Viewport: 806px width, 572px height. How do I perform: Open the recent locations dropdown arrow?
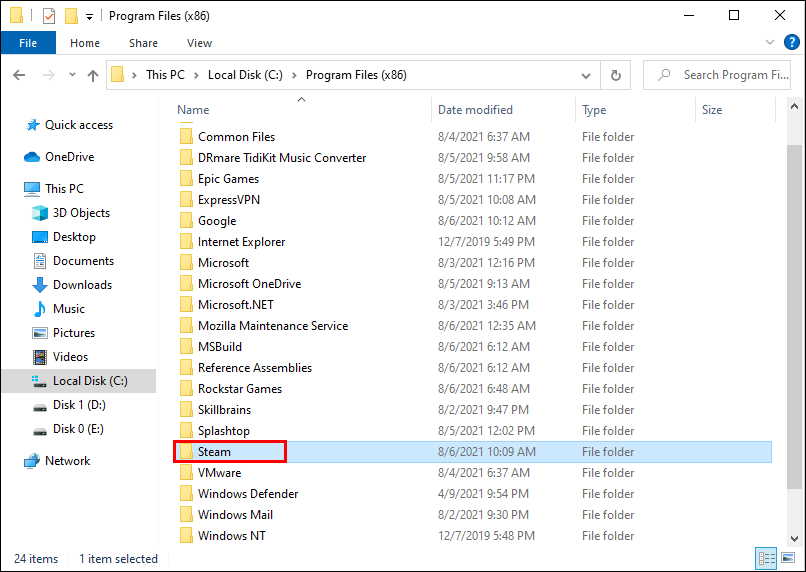(72, 75)
